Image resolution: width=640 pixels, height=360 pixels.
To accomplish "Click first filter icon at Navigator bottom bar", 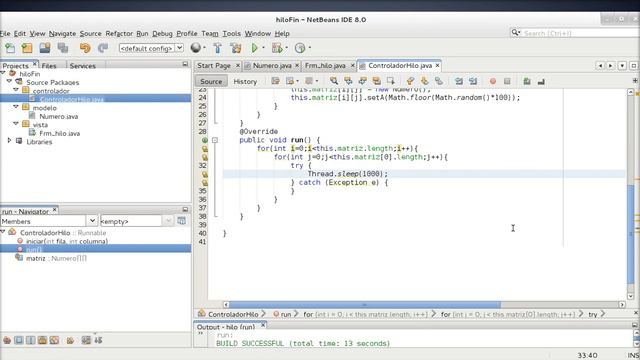I will point(7,340).
